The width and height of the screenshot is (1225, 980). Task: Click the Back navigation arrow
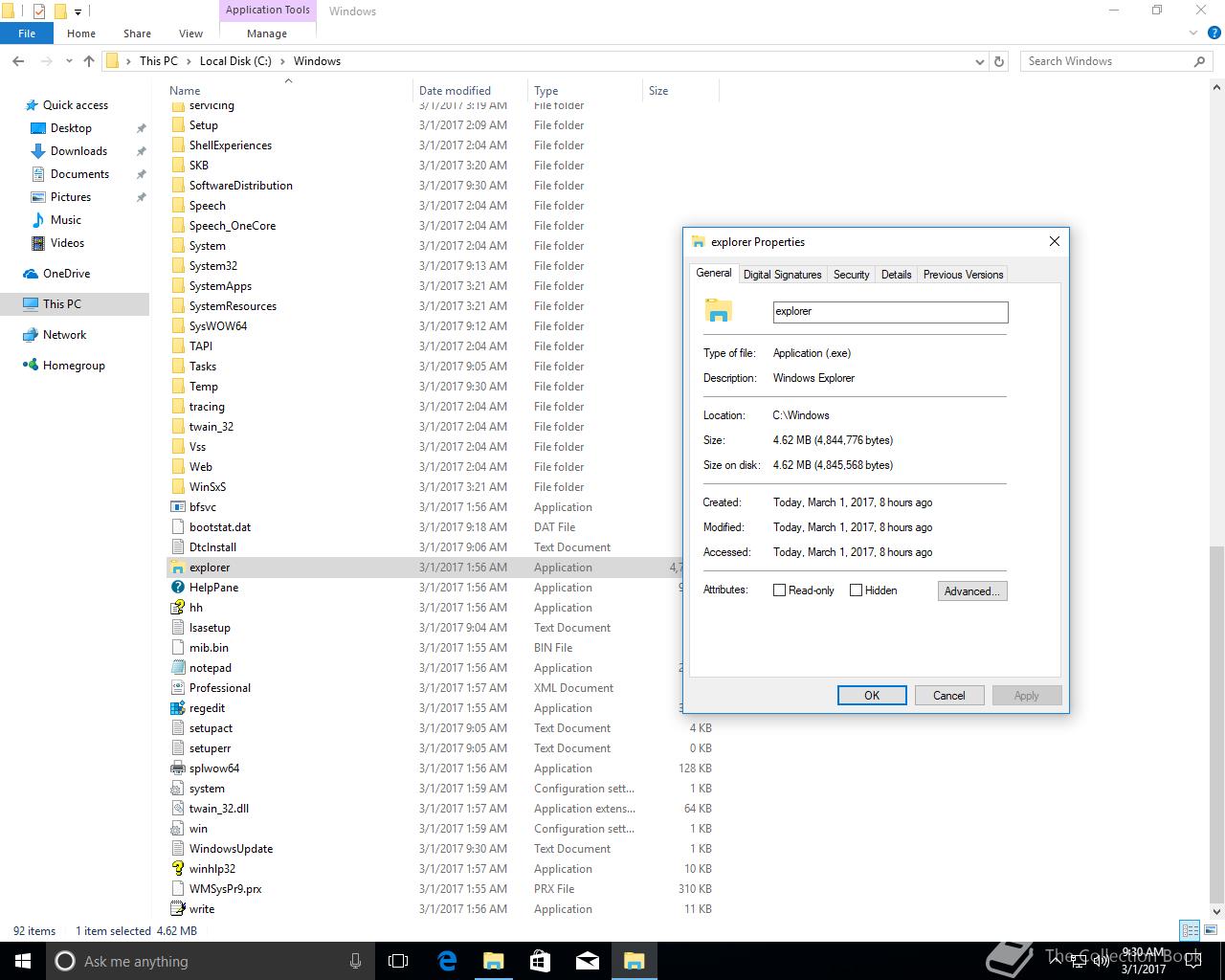click(18, 61)
